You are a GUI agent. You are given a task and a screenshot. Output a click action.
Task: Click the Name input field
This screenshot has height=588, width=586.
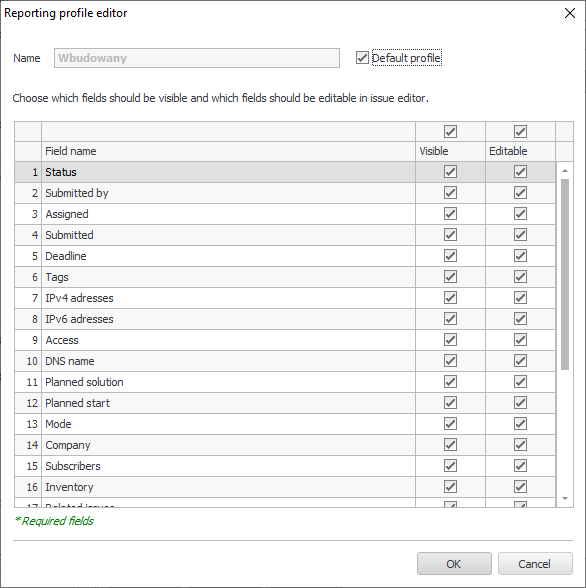point(197,58)
